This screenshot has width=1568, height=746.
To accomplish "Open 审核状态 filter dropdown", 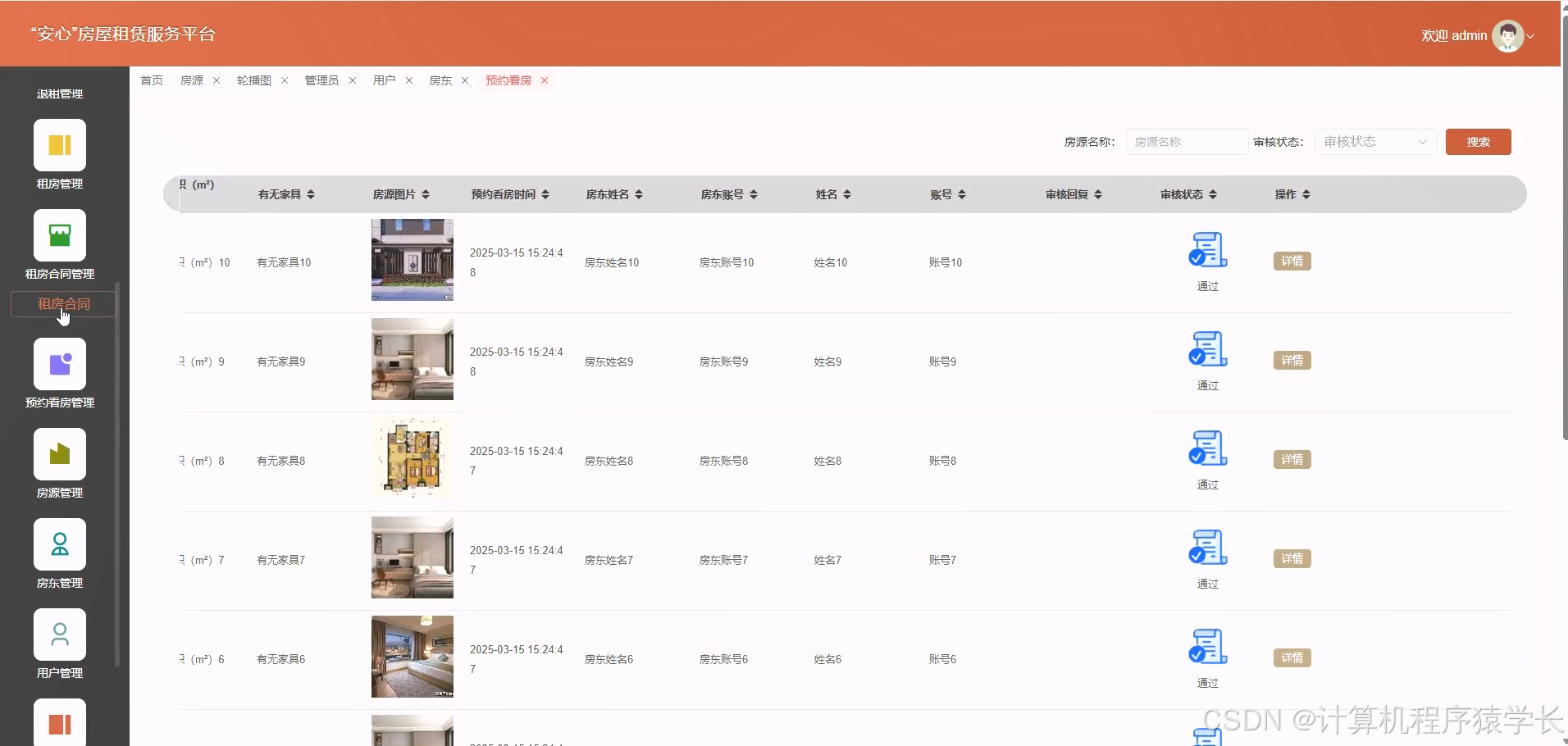I will [1376, 142].
